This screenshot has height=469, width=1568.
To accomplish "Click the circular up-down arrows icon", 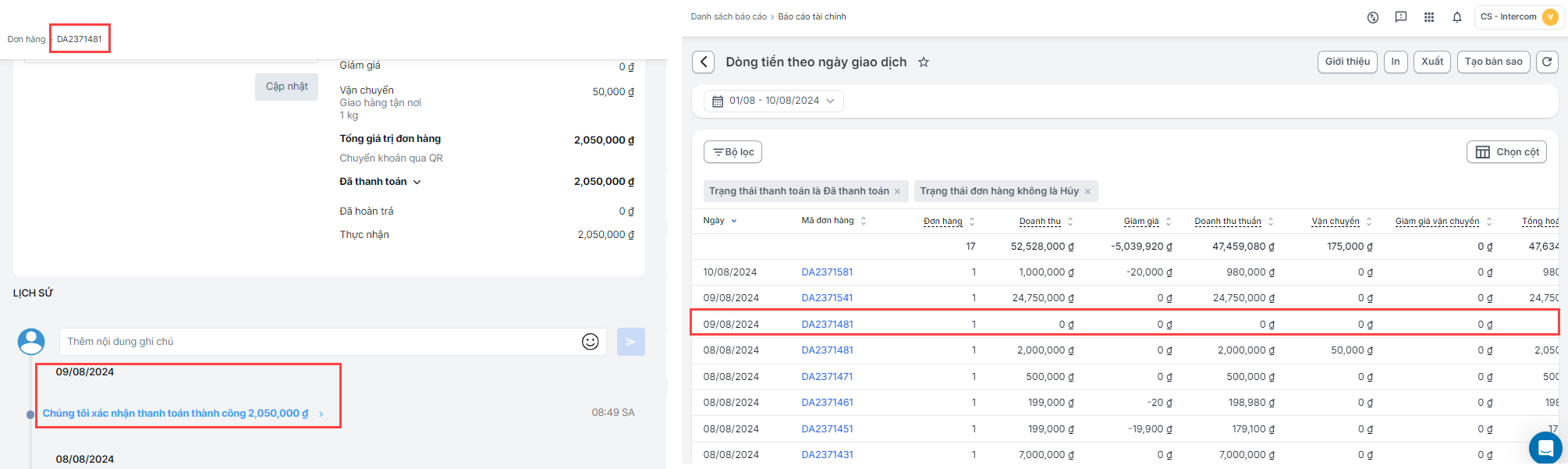I will [1373, 17].
